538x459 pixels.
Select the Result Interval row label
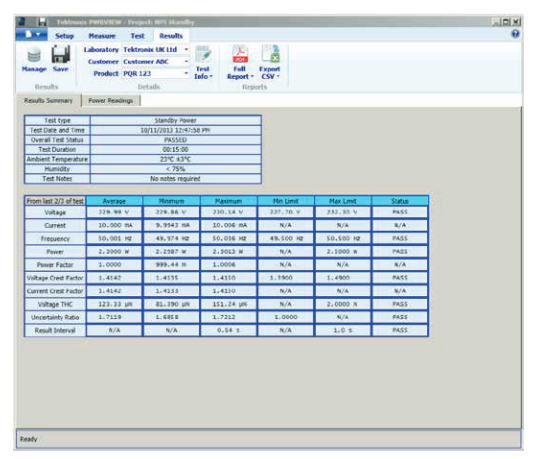tap(55, 330)
